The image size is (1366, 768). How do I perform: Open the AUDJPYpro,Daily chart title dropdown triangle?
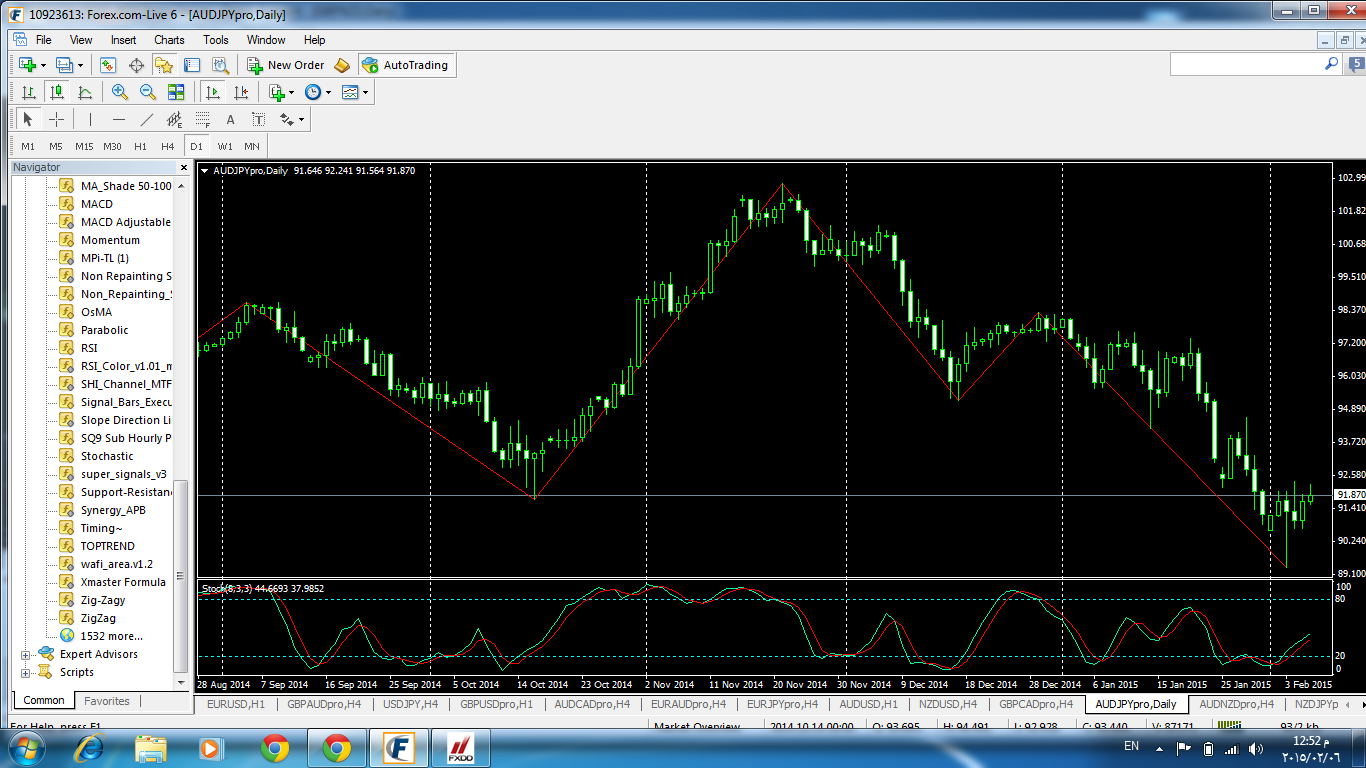205,171
